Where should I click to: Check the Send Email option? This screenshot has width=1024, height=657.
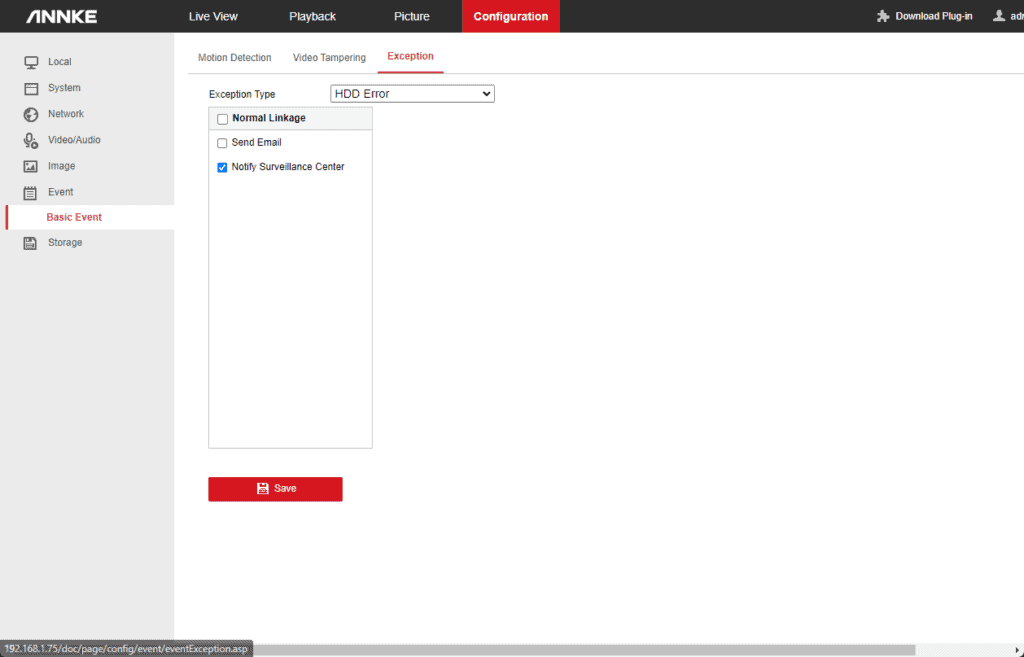click(x=222, y=143)
